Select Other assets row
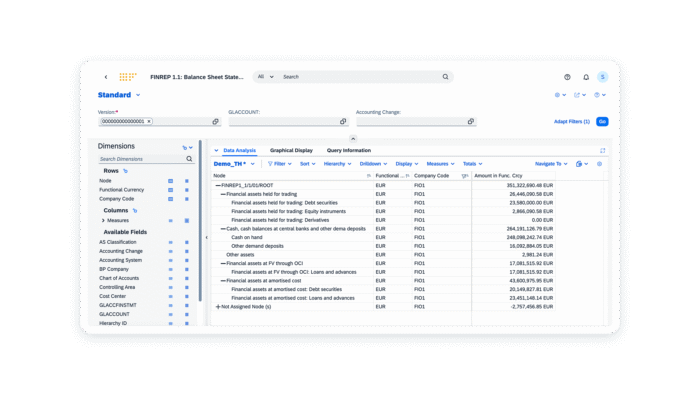This screenshot has height=394, width=700. pyautogui.click(x=383, y=255)
